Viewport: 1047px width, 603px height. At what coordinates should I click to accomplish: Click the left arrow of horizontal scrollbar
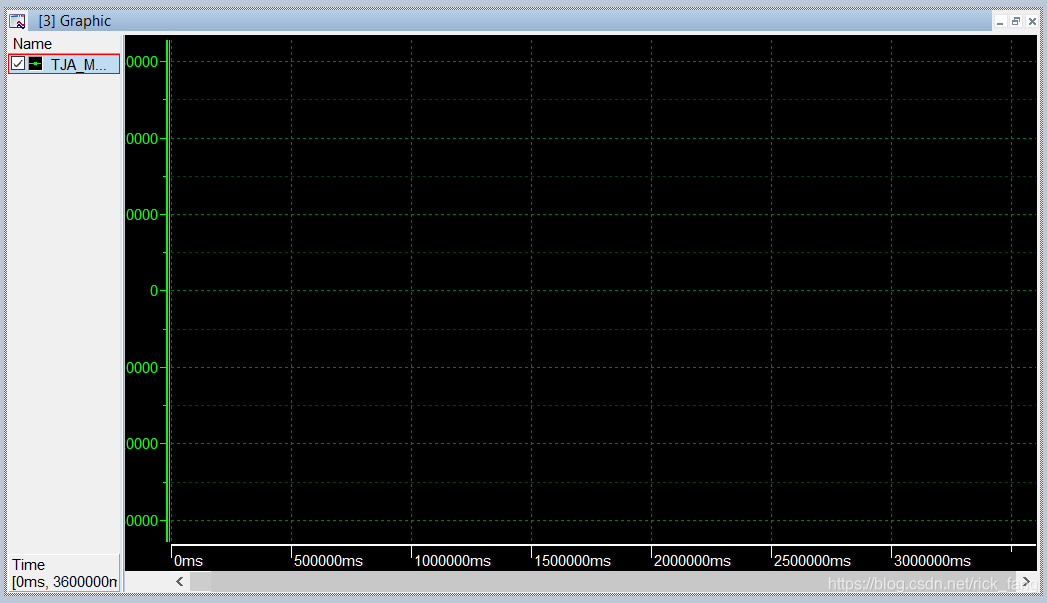pyautogui.click(x=180, y=582)
